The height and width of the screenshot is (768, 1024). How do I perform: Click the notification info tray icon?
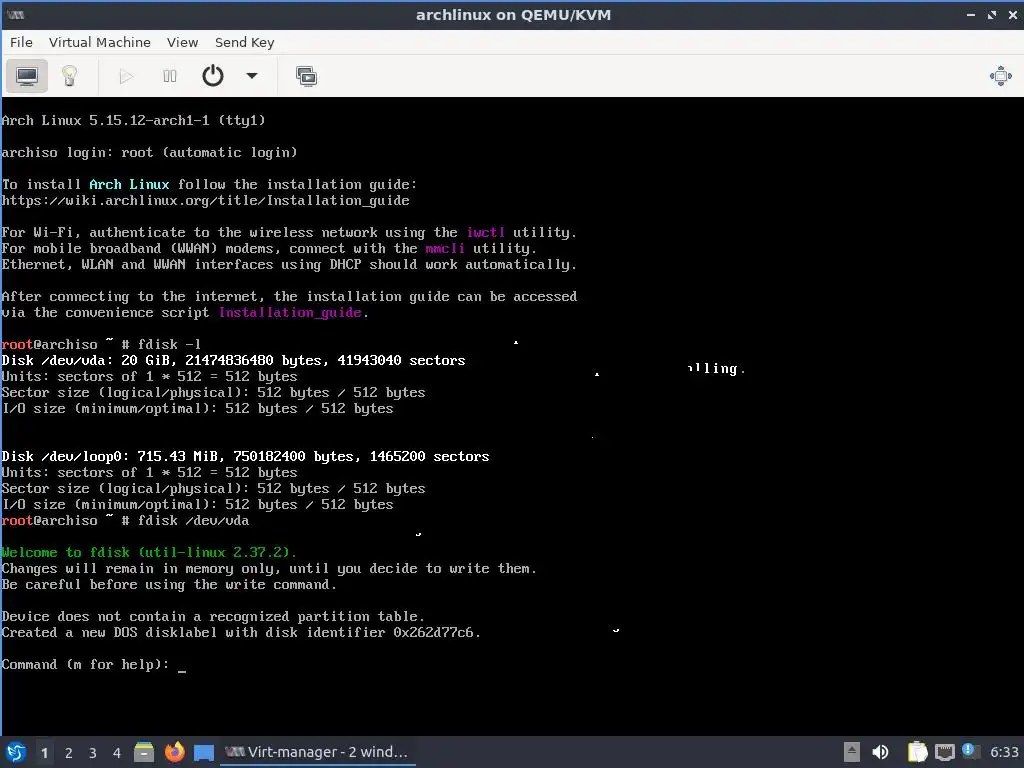click(x=969, y=751)
